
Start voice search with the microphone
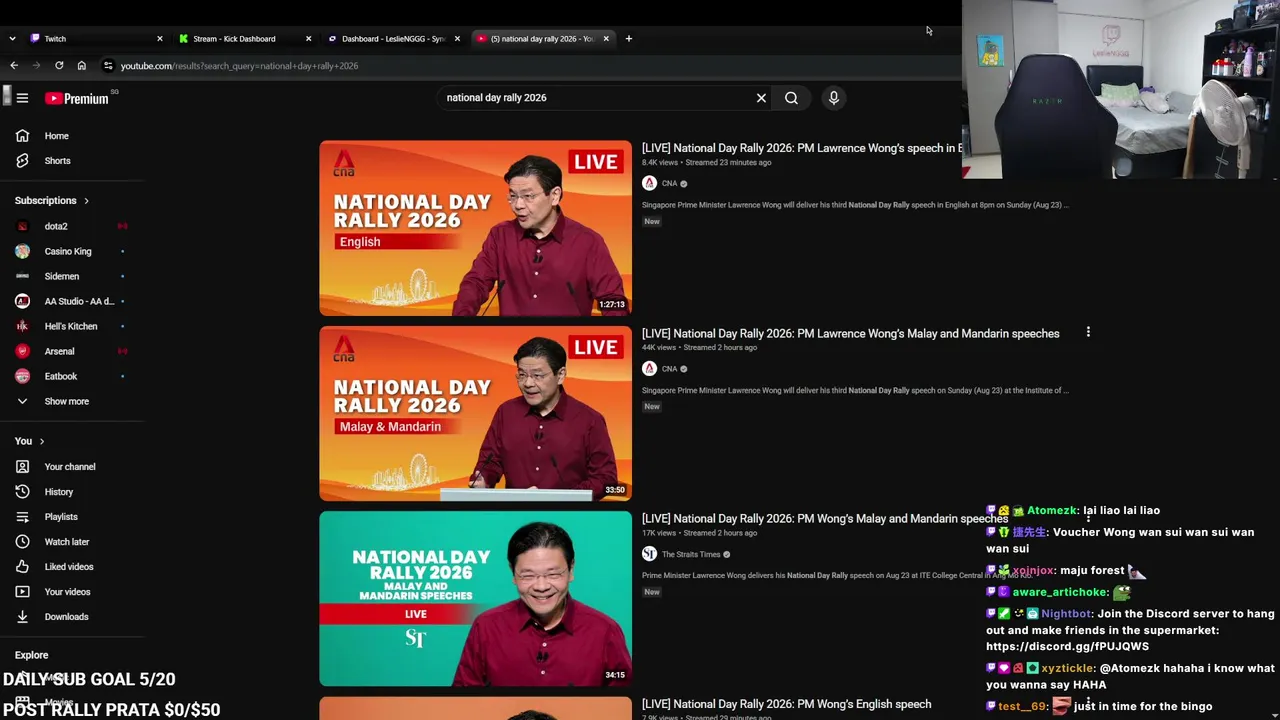833,98
